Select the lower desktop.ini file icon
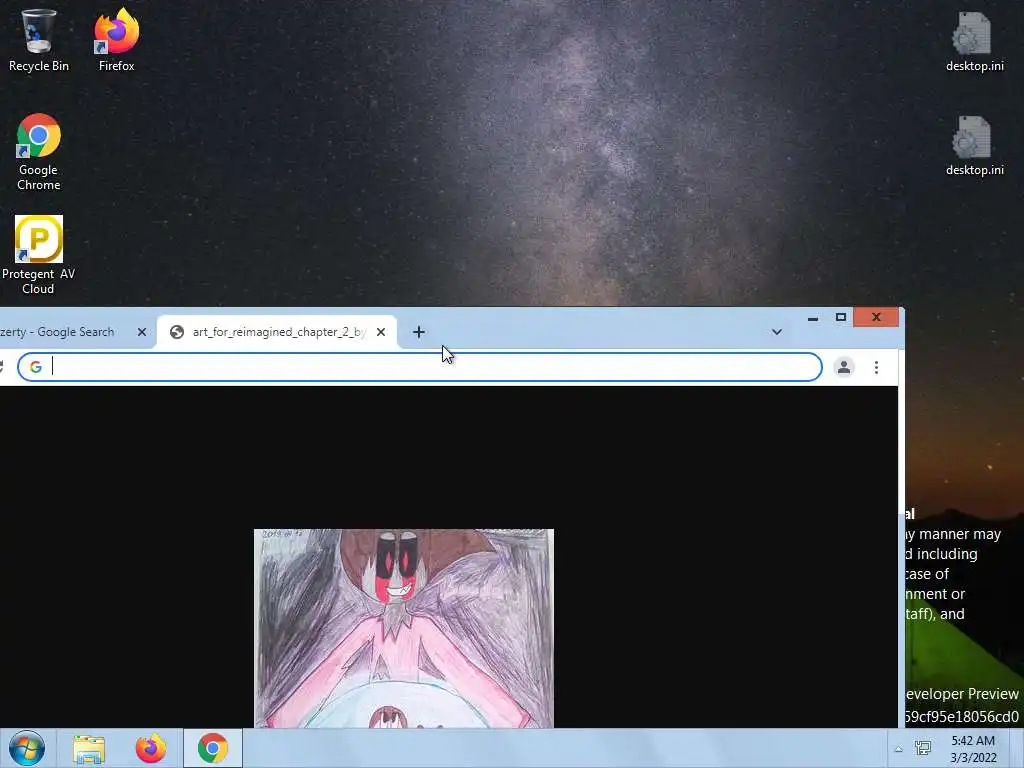Image resolution: width=1024 pixels, height=768 pixels. click(x=974, y=146)
